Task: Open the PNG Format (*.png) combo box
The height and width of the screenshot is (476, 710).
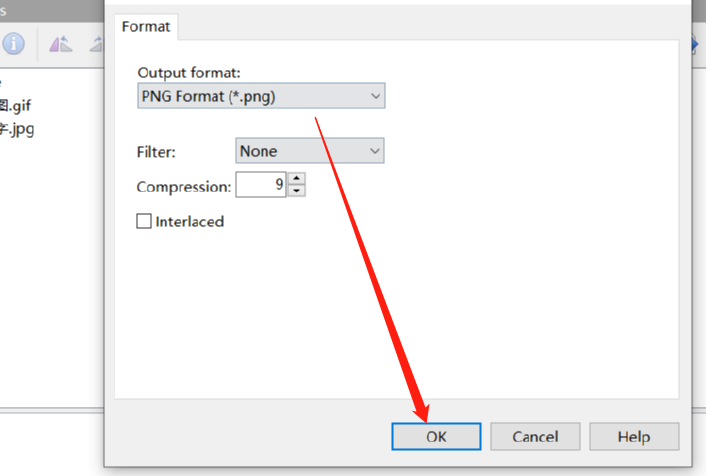Action: (261, 96)
